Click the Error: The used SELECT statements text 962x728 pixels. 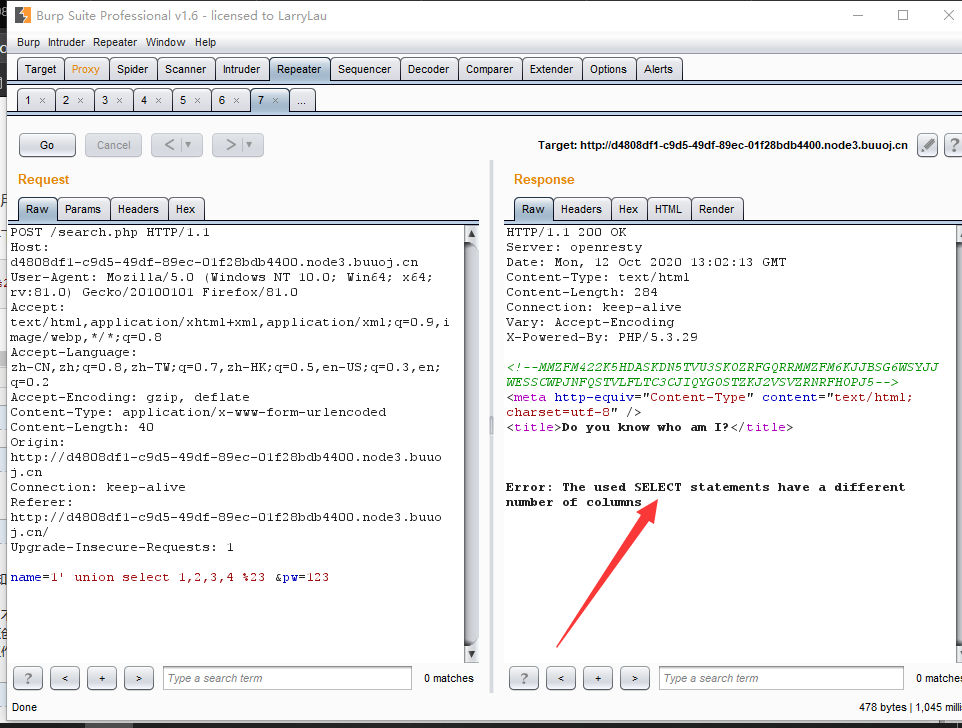[x=706, y=495]
